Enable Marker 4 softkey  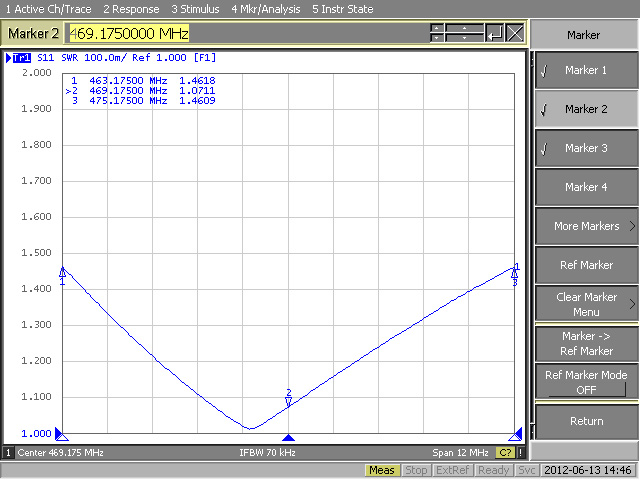[x=585, y=187]
